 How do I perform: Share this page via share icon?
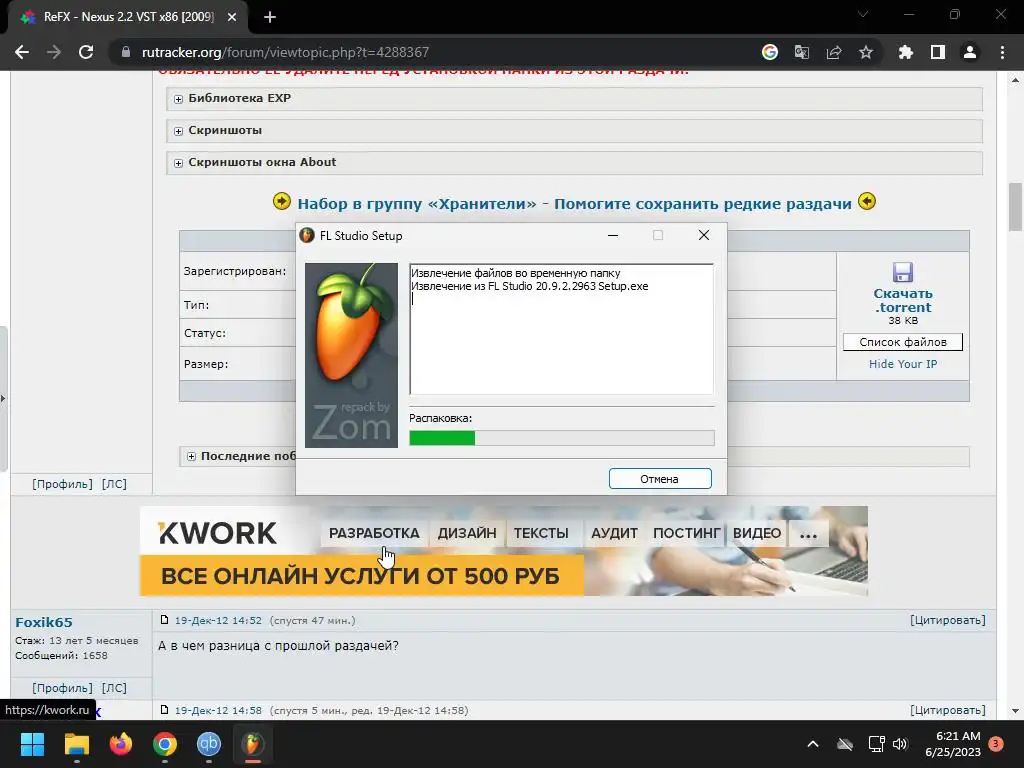(834, 52)
